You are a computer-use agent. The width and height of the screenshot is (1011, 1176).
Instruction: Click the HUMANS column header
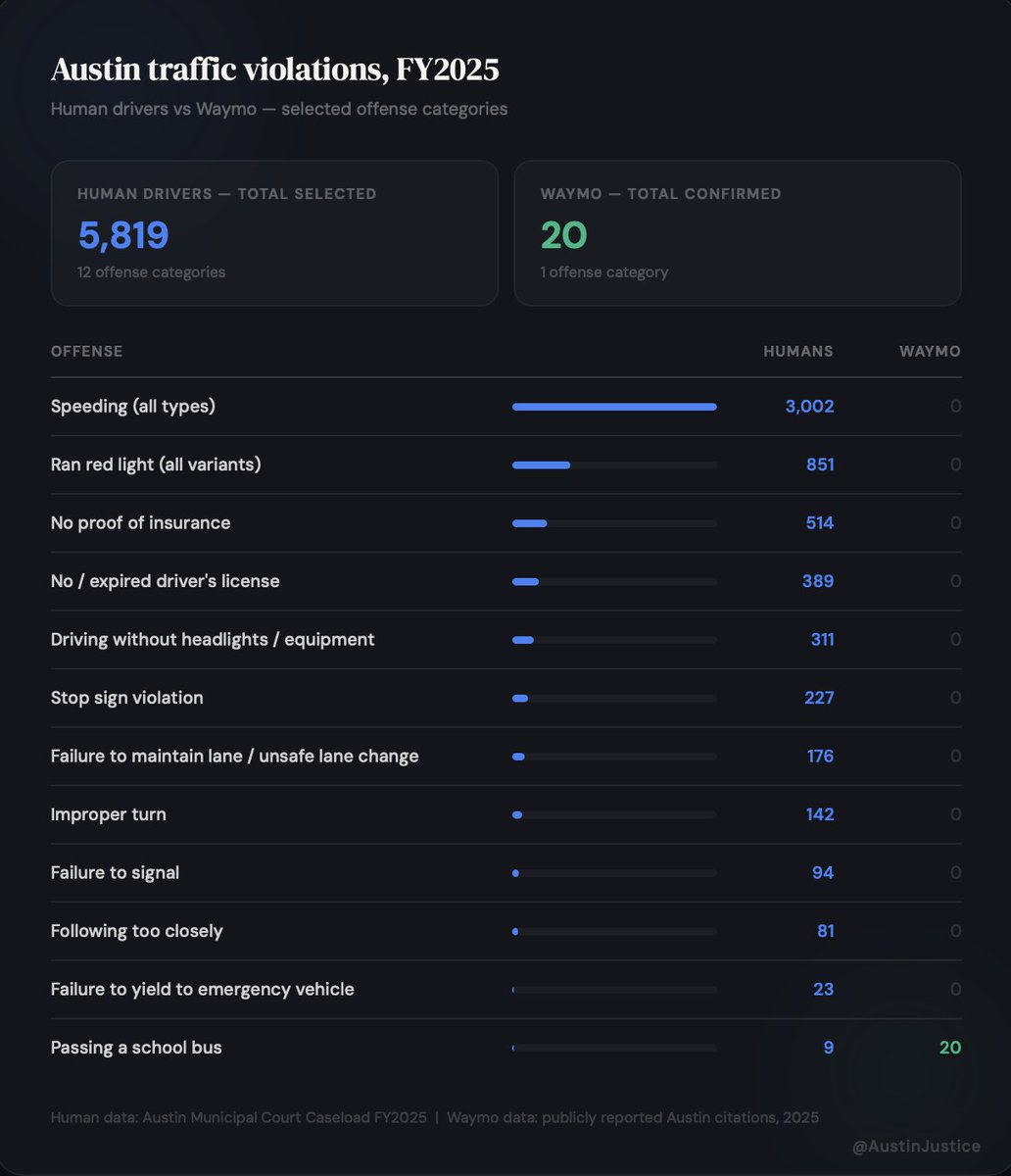(798, 351)
